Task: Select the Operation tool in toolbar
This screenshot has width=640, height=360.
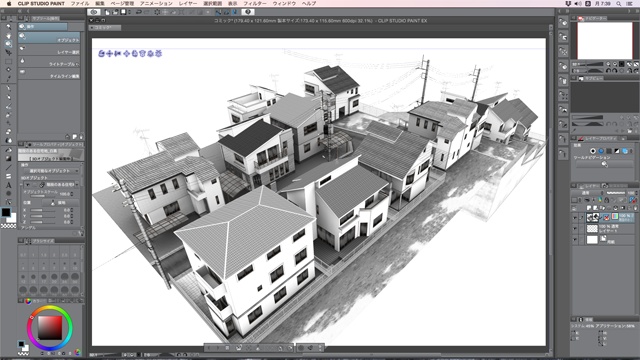Action: coord(8,44)
